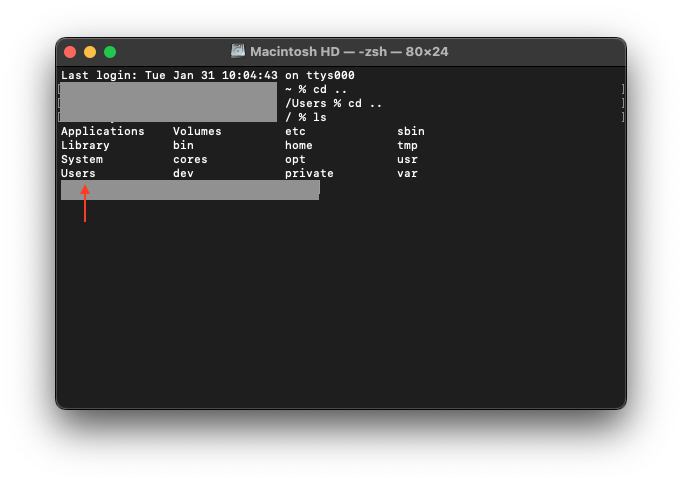Screen dimensions: 682x483
Task: Select the 'opt' directory name
Action: [x=295, y=160]
